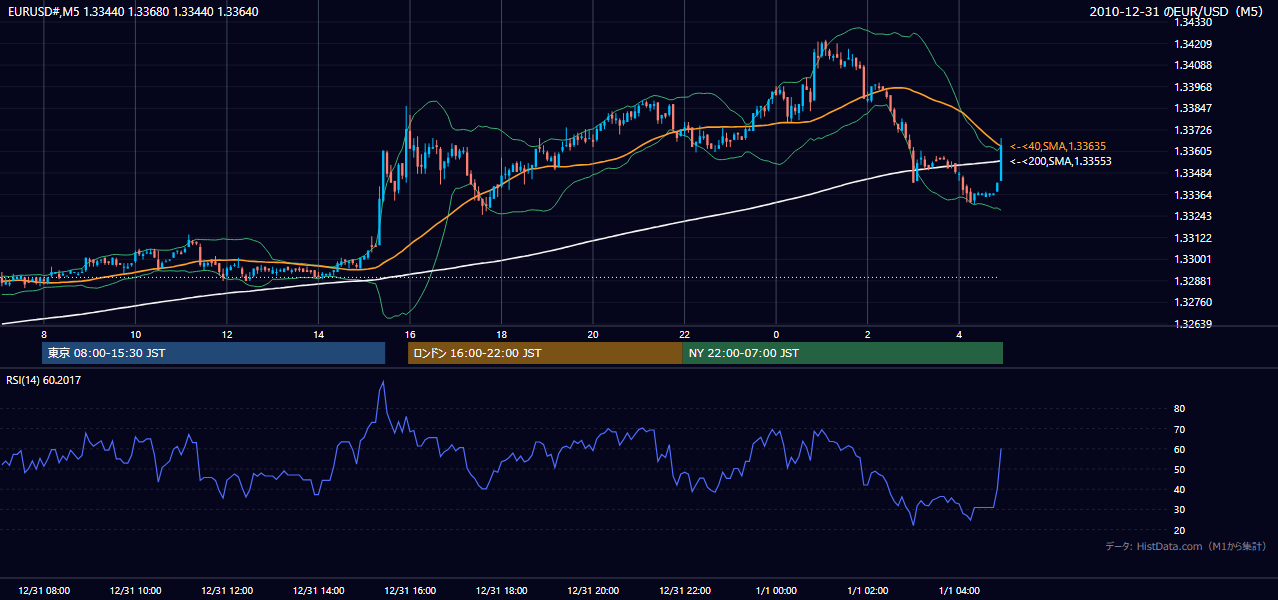Click price axis label 1.32760

point(1191,302)
